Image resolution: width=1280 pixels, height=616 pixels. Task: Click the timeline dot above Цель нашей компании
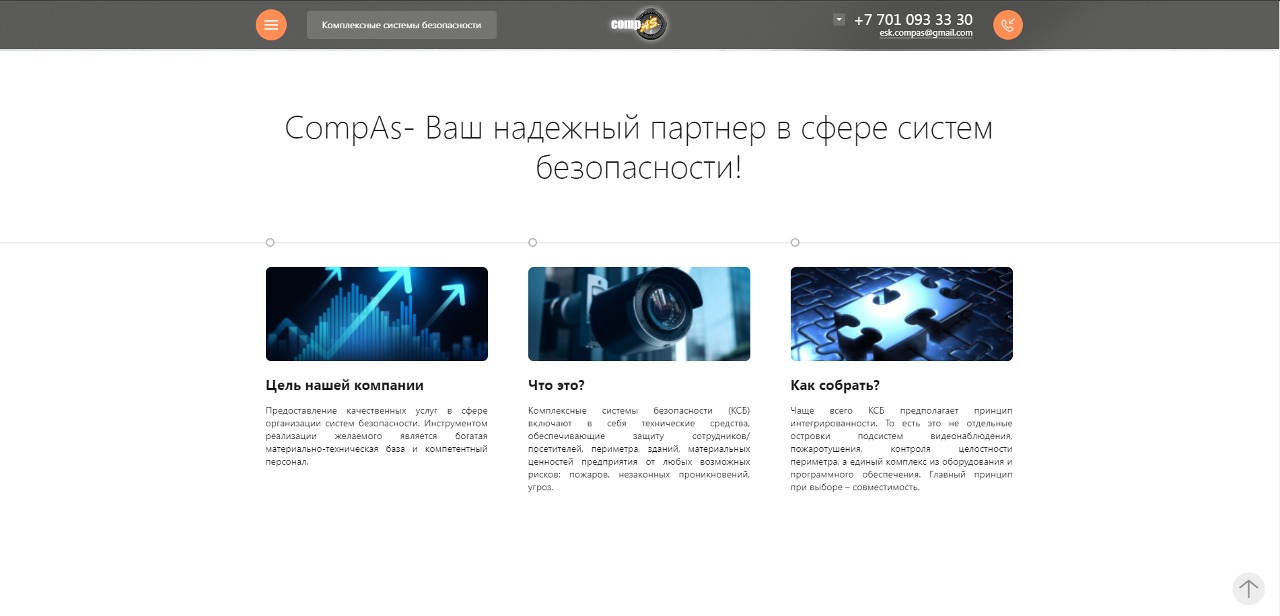tap(270, 242)
